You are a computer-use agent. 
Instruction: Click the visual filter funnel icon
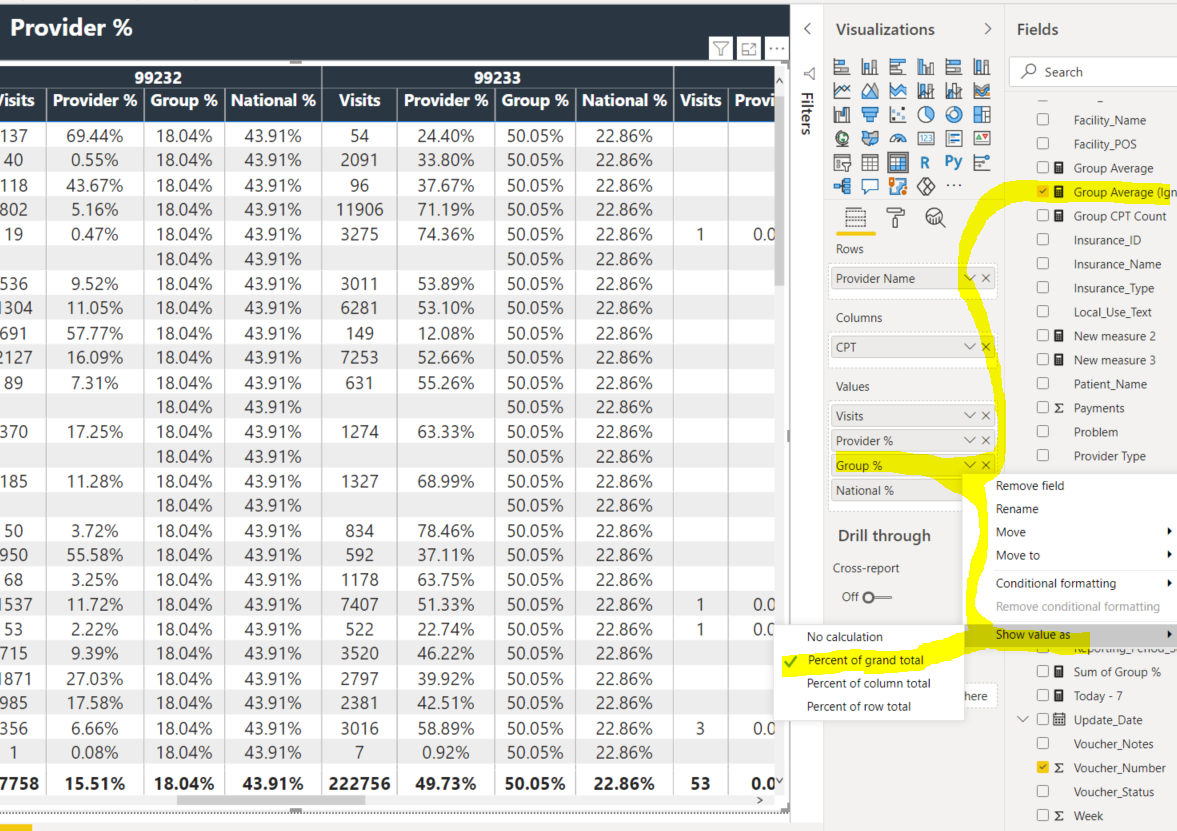[x=721, y=50]
